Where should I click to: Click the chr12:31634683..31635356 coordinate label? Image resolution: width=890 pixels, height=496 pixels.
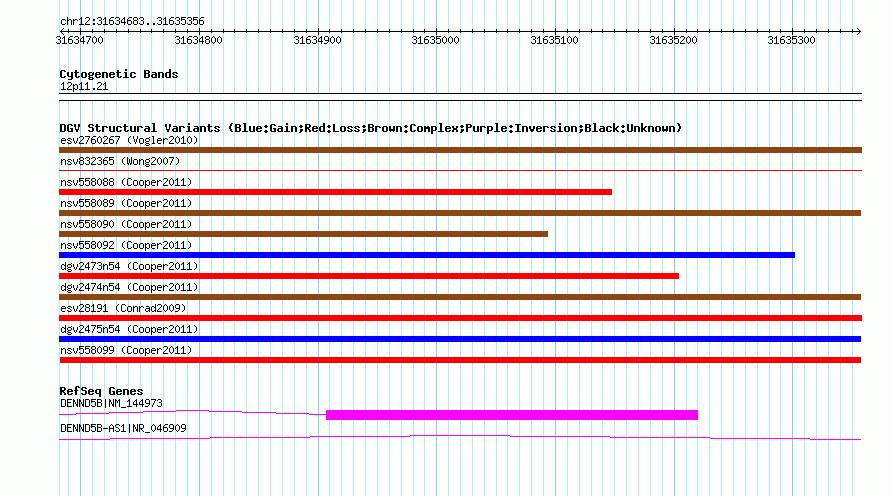click(132, 21)
